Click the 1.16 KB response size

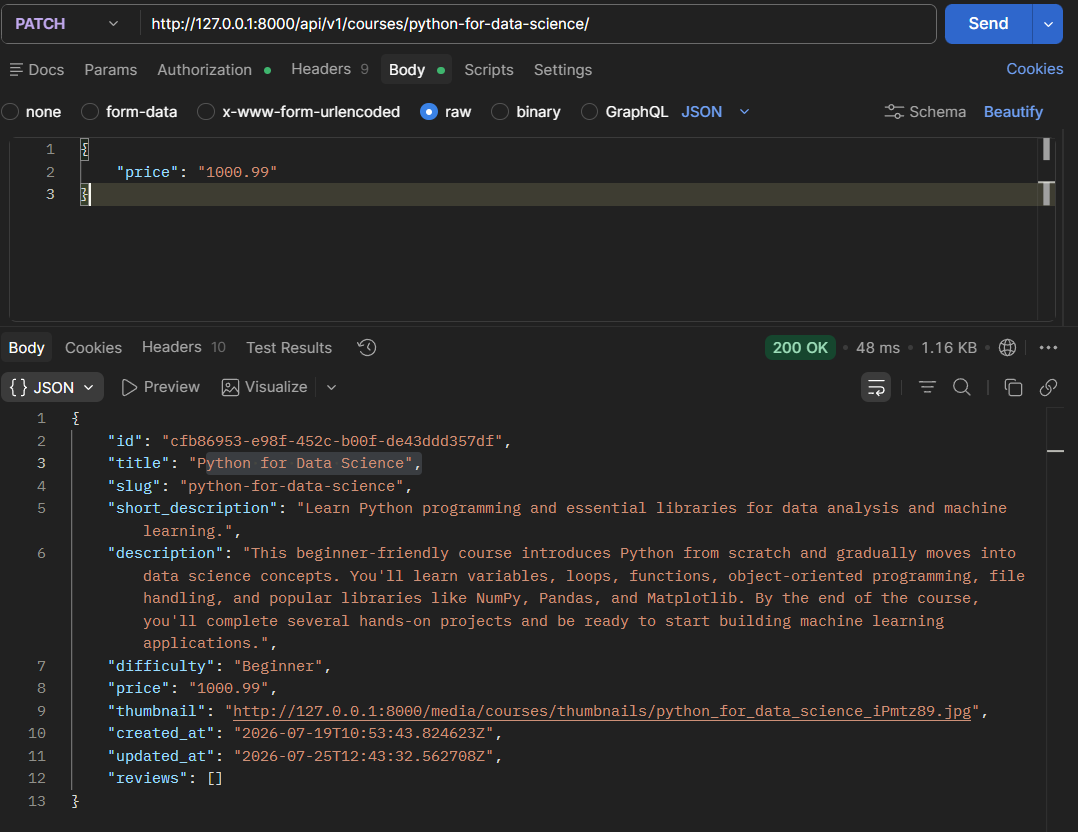tap(949, 348)
